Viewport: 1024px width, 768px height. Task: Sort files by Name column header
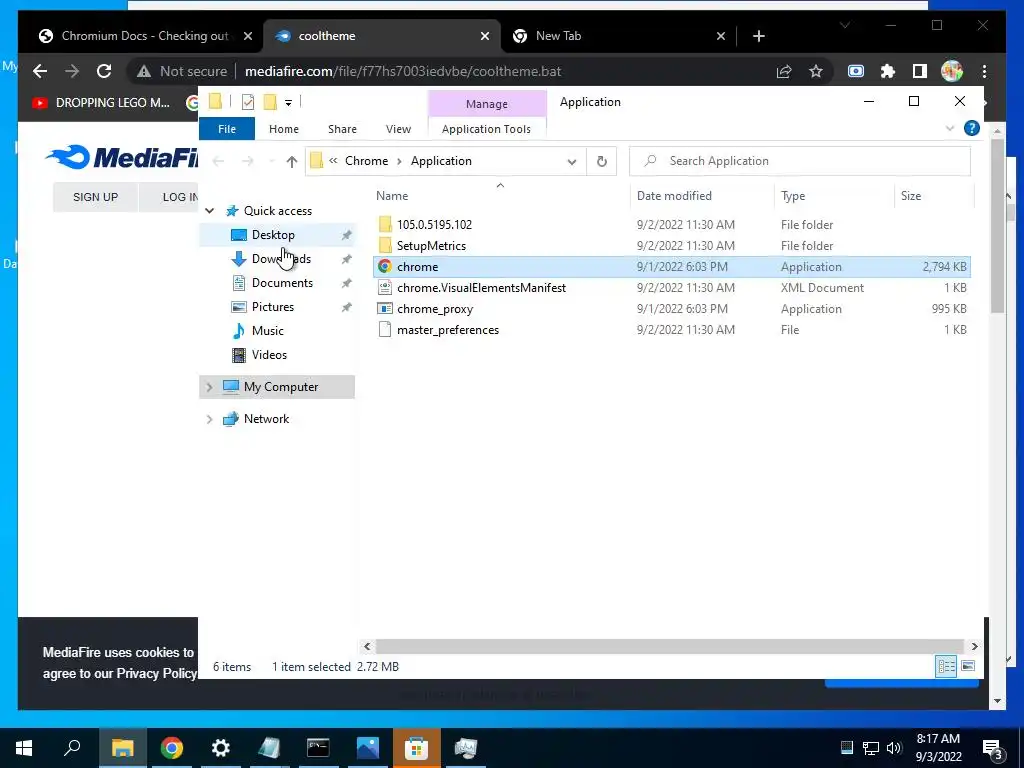tap(500, 196)
